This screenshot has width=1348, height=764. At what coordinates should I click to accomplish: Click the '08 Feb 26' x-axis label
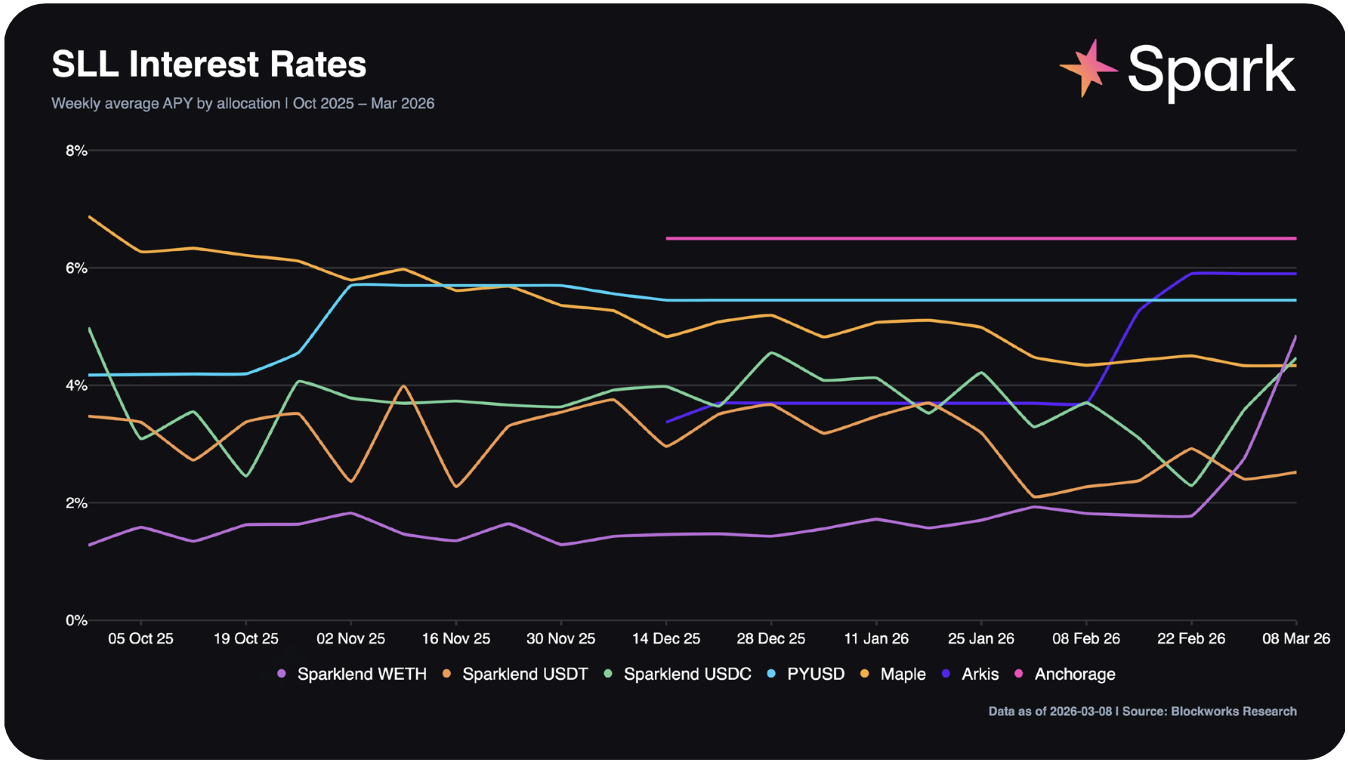1086,638
